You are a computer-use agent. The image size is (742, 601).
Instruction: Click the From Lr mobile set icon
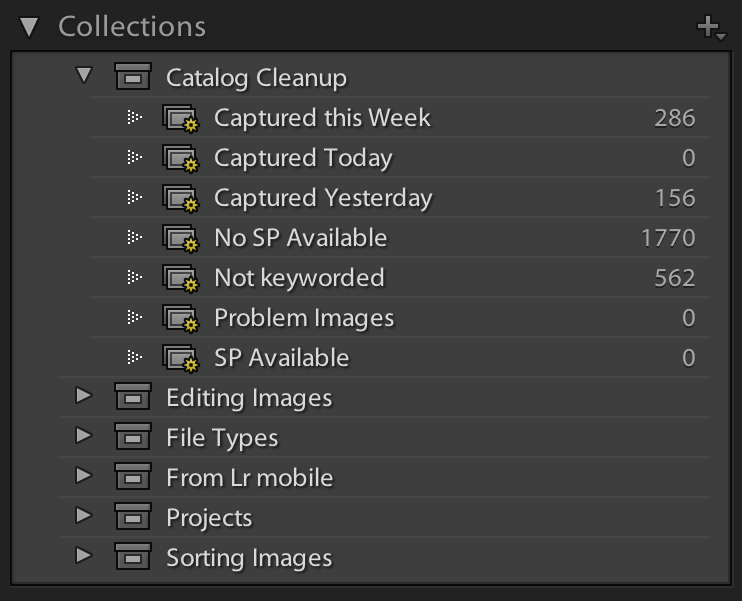tap(133, 478)
